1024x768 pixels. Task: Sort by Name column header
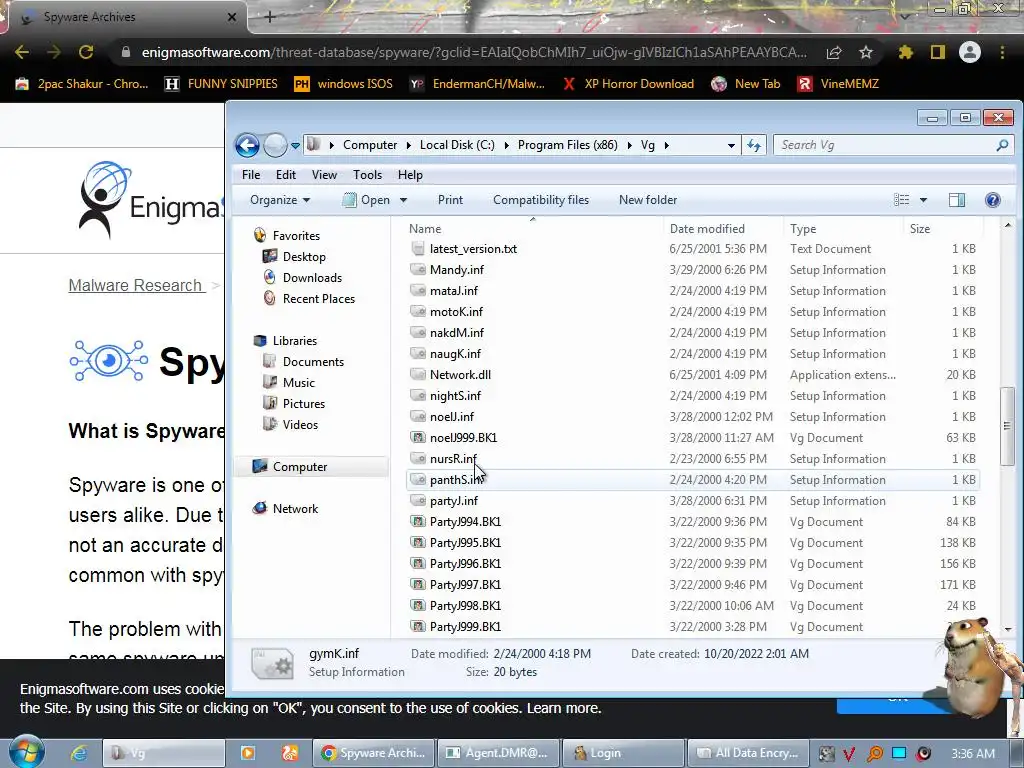pyautogui.click(x=425, y=229)
